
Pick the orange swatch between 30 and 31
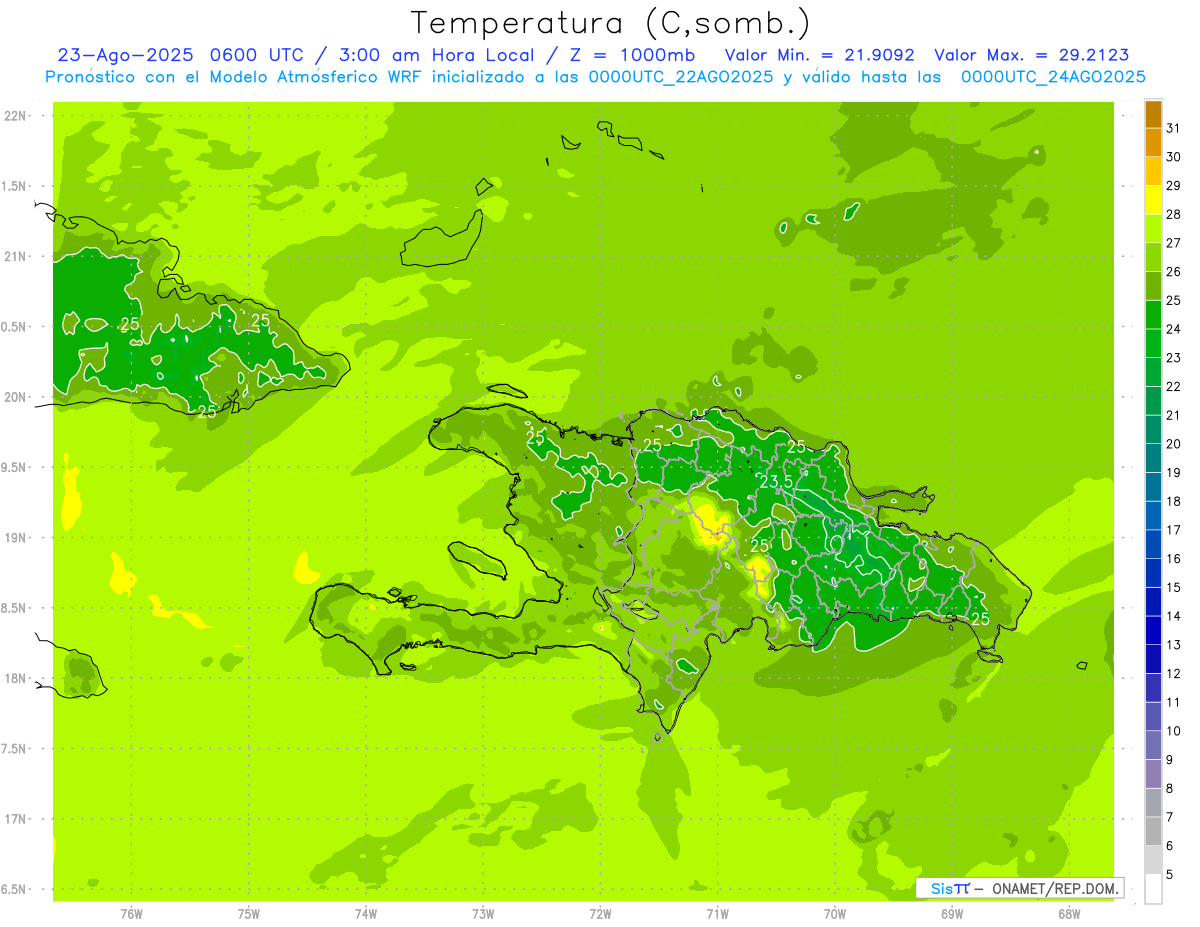click(x=1153, y=143)
